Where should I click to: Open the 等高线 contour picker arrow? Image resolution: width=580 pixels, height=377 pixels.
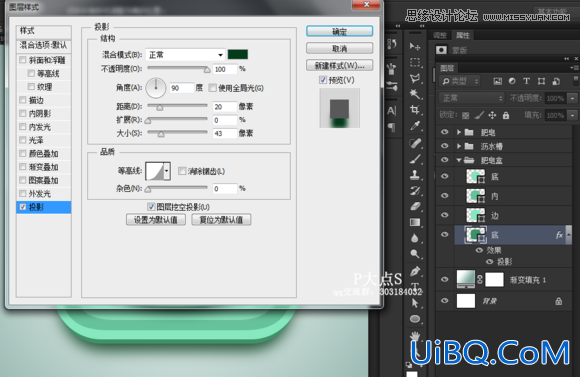(167, 171)
